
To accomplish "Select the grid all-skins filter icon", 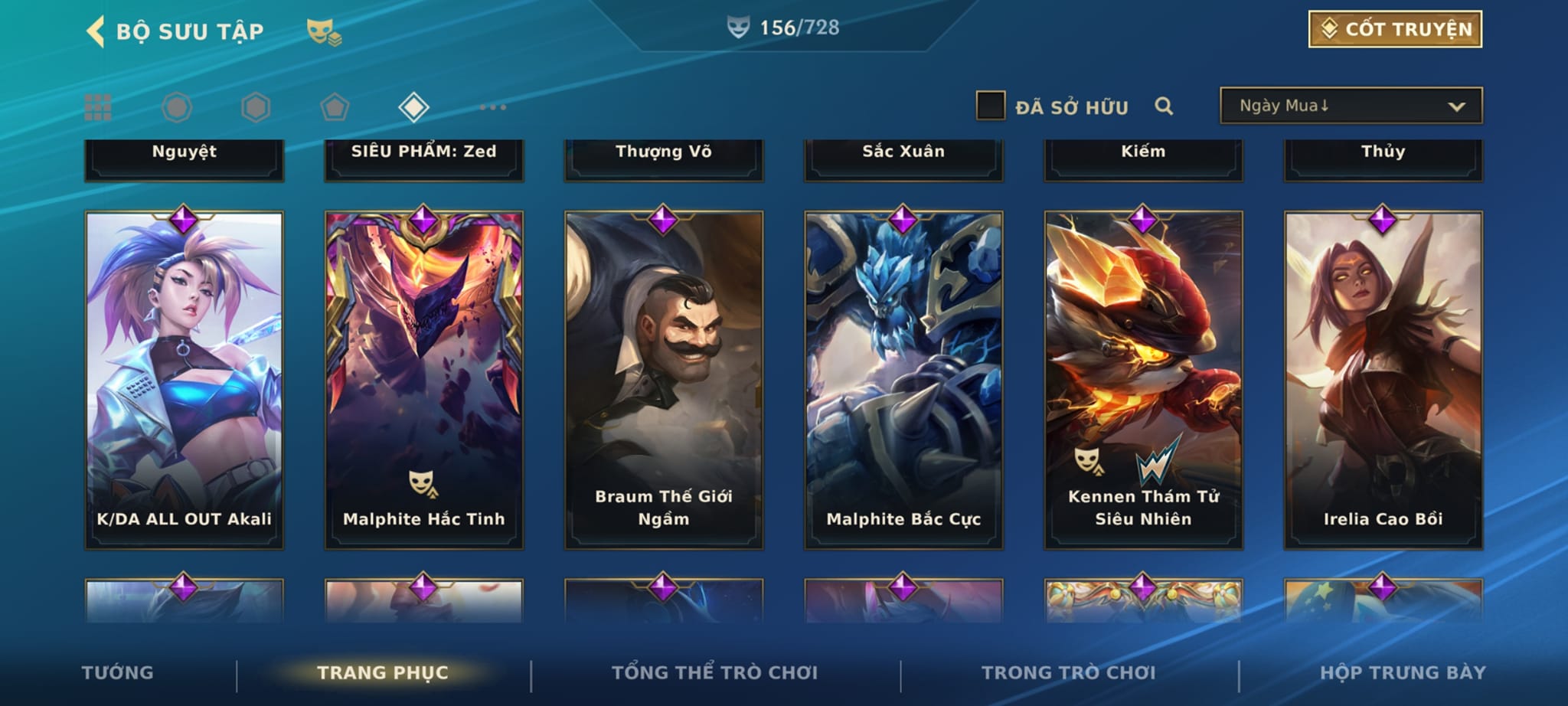I will 98,107.
